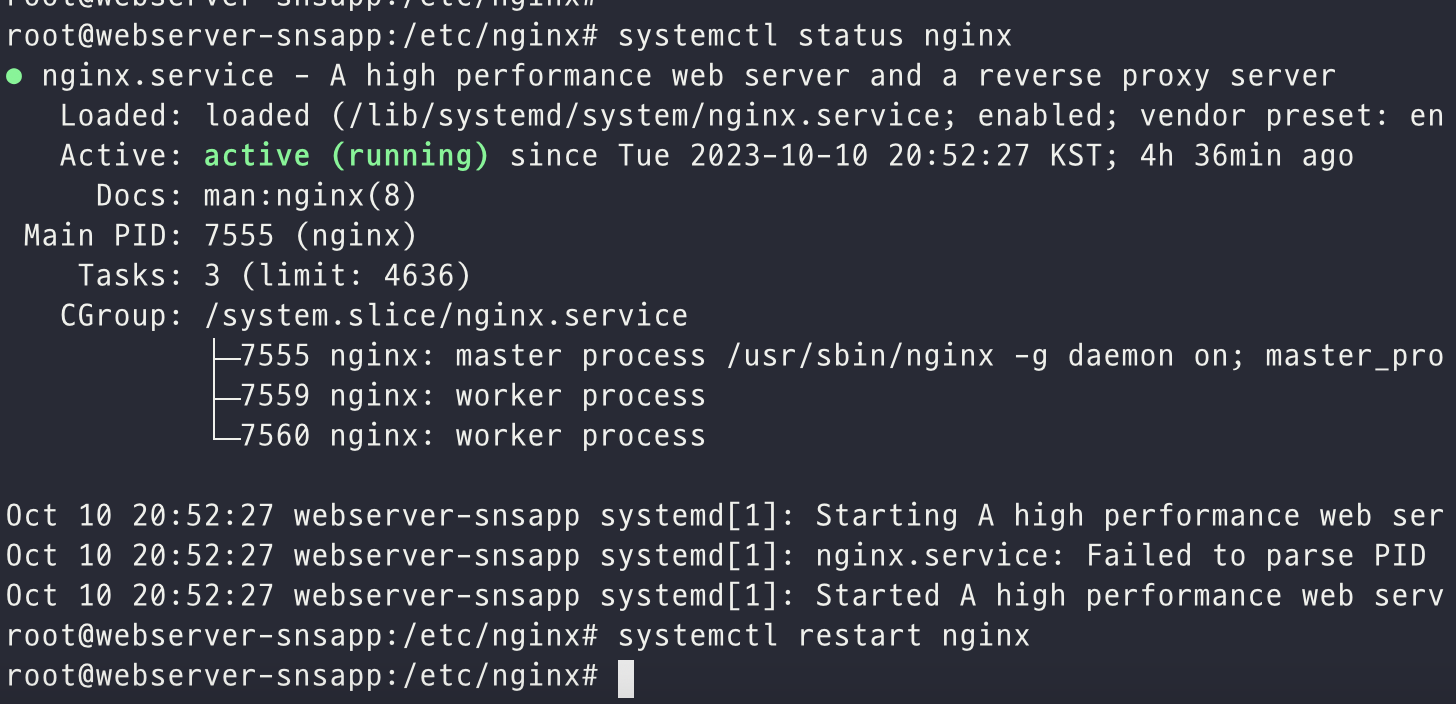
Task: Click the "nginx.service" unit name in the header
Action: pos(157,77)
